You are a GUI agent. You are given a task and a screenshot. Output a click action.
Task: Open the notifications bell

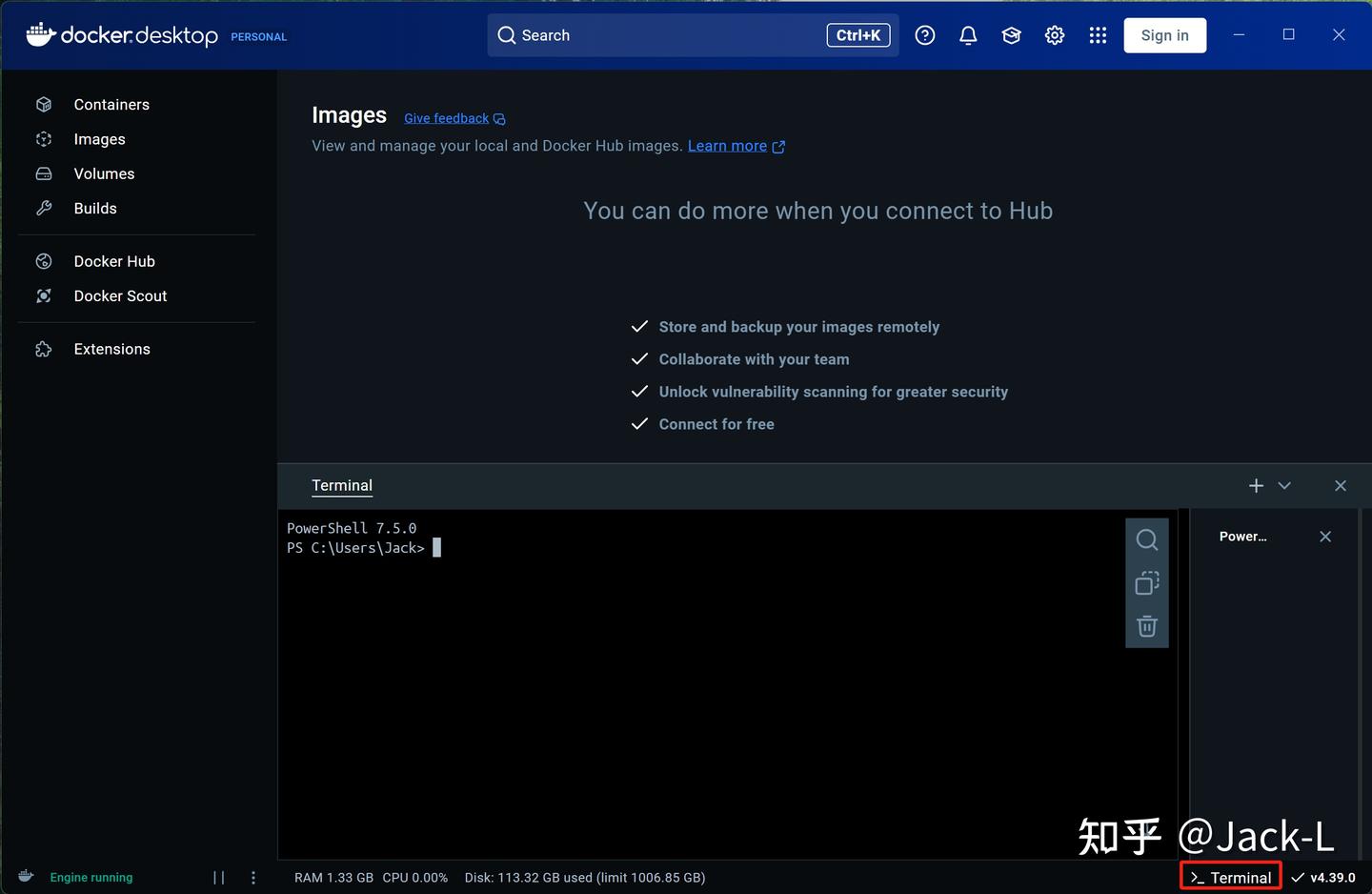968,35
